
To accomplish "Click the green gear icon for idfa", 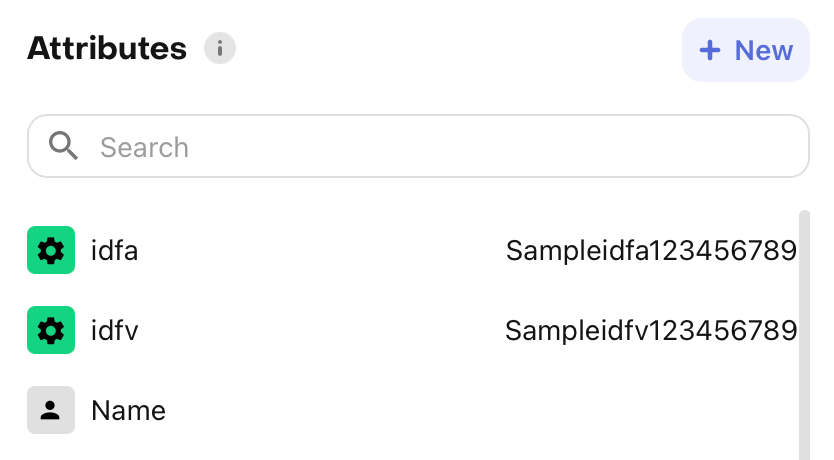I will [x=51, y=250].
